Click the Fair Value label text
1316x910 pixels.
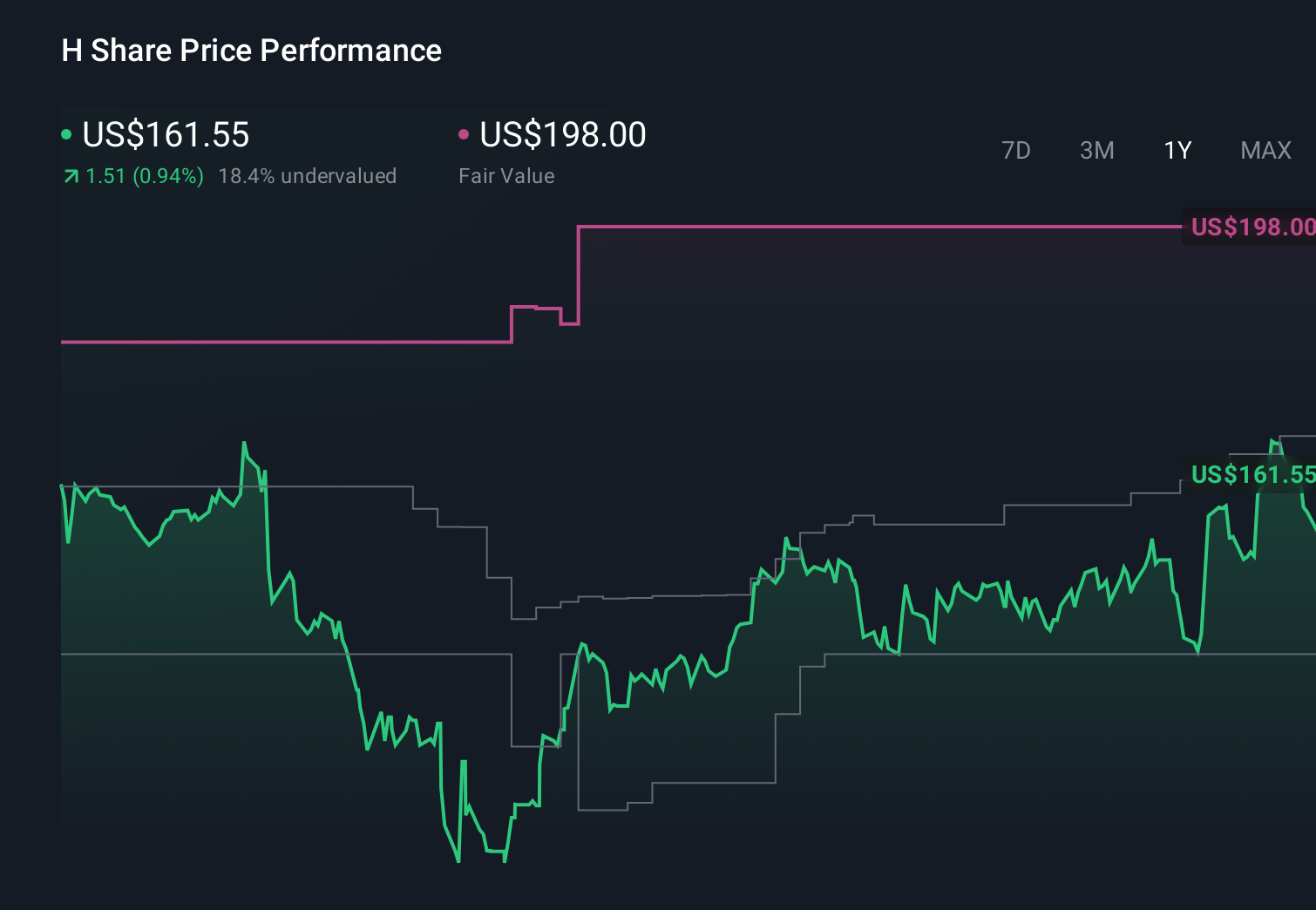tap(506, 175)
